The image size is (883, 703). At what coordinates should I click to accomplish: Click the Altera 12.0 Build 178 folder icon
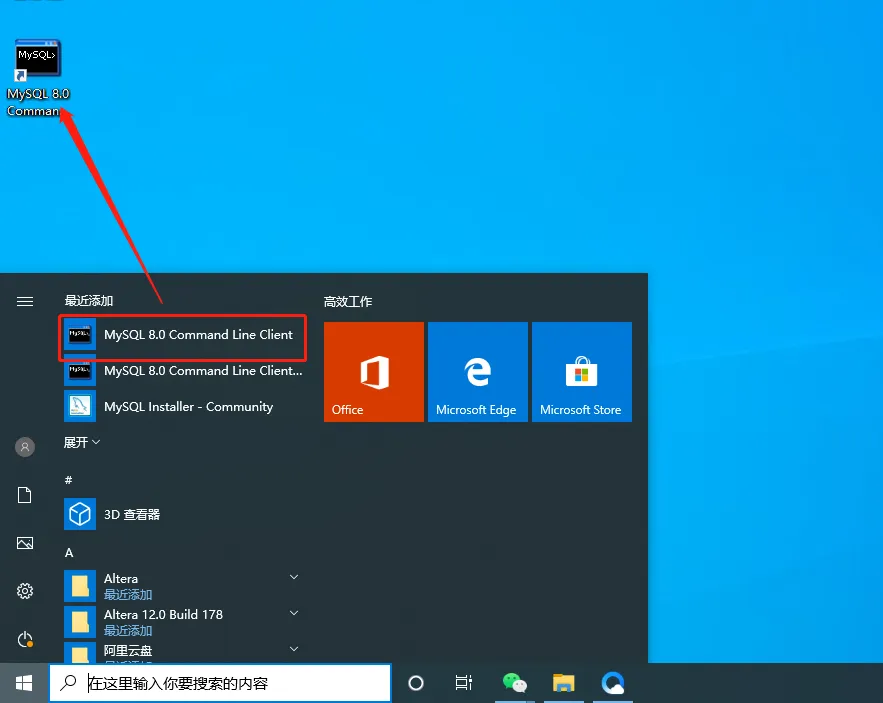79,622
